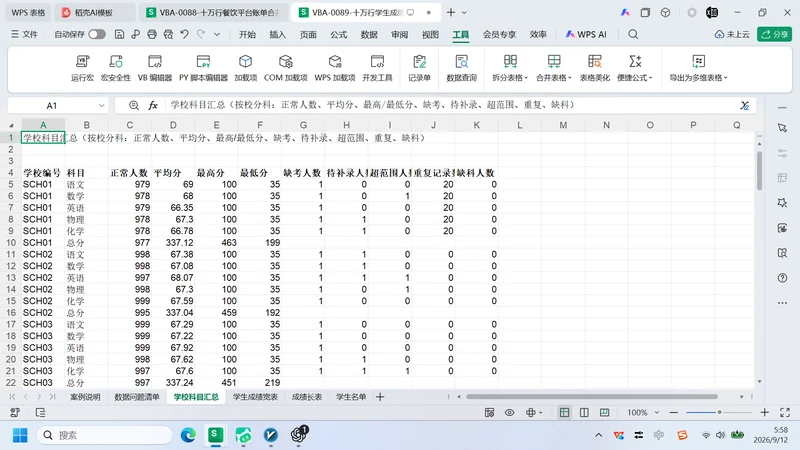Open WPS Spreadsheet from the taskbar
800x450 pixels.
point(215,435)
